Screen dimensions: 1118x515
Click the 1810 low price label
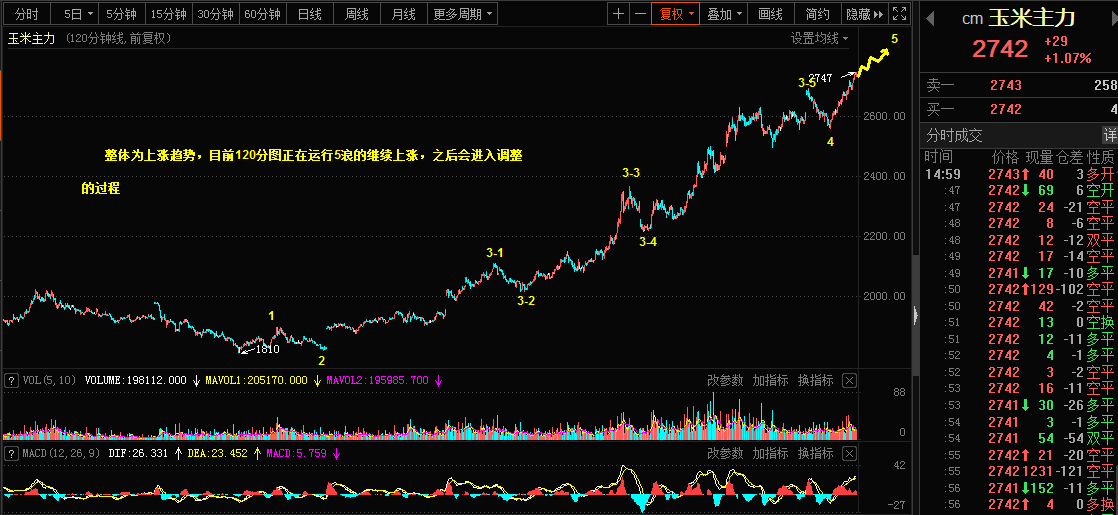tap(267, 349)
